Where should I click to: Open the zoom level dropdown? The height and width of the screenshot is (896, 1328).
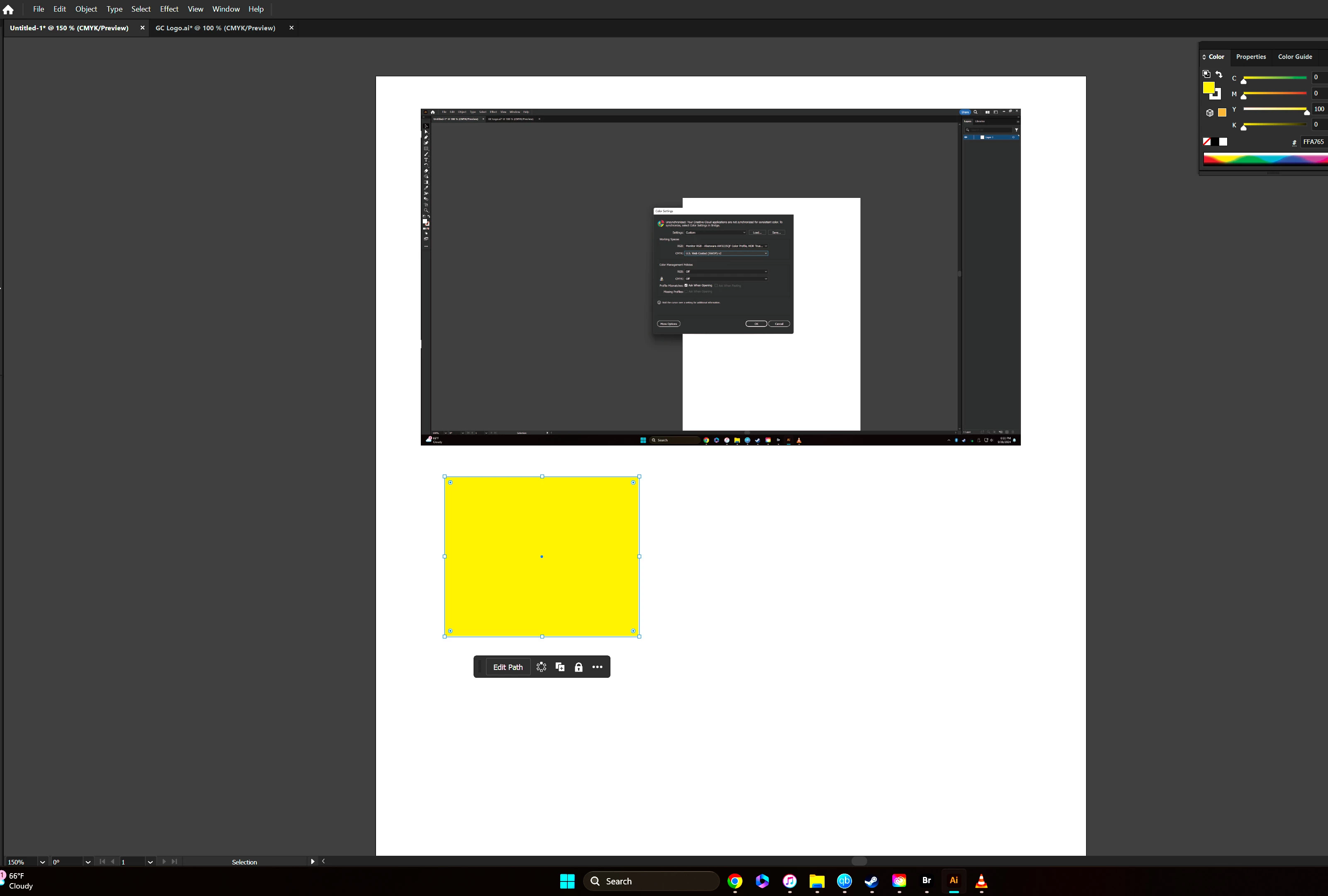tap(42, 862)
